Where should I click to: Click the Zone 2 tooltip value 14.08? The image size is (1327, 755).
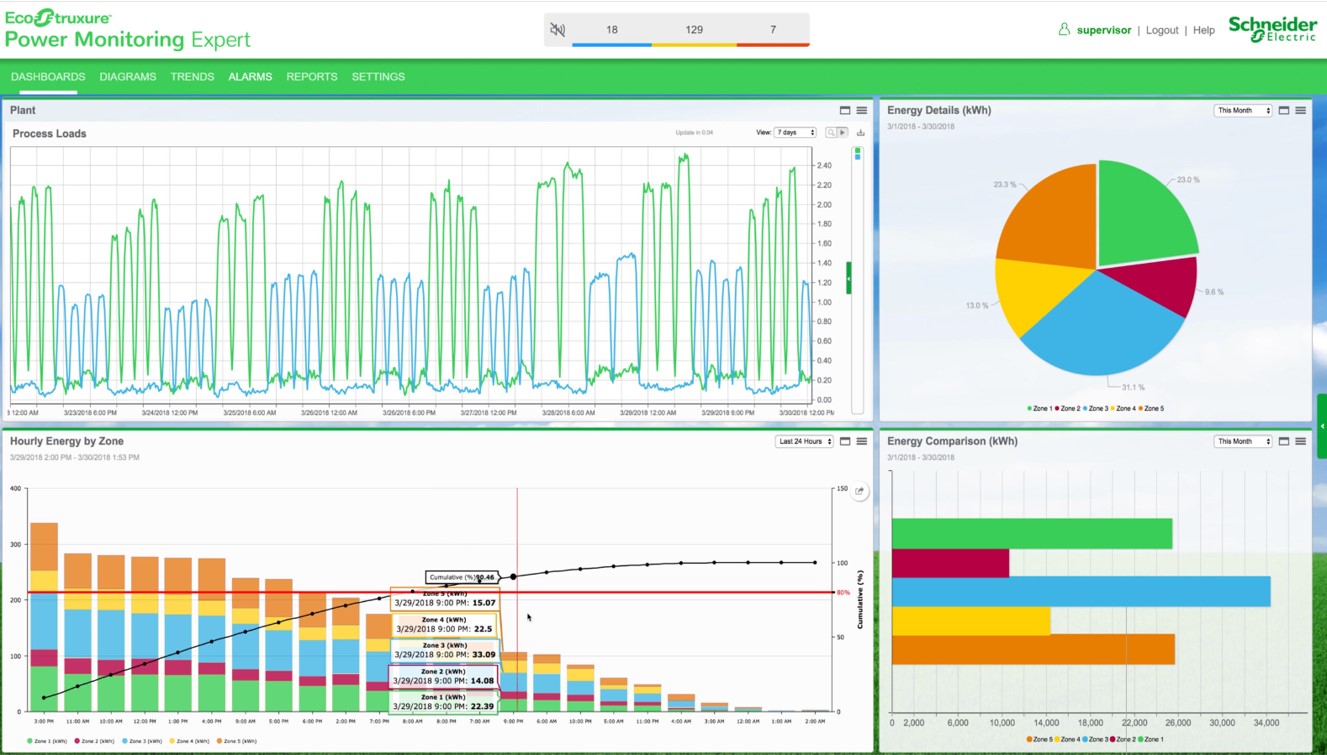(x=483, y=681)
